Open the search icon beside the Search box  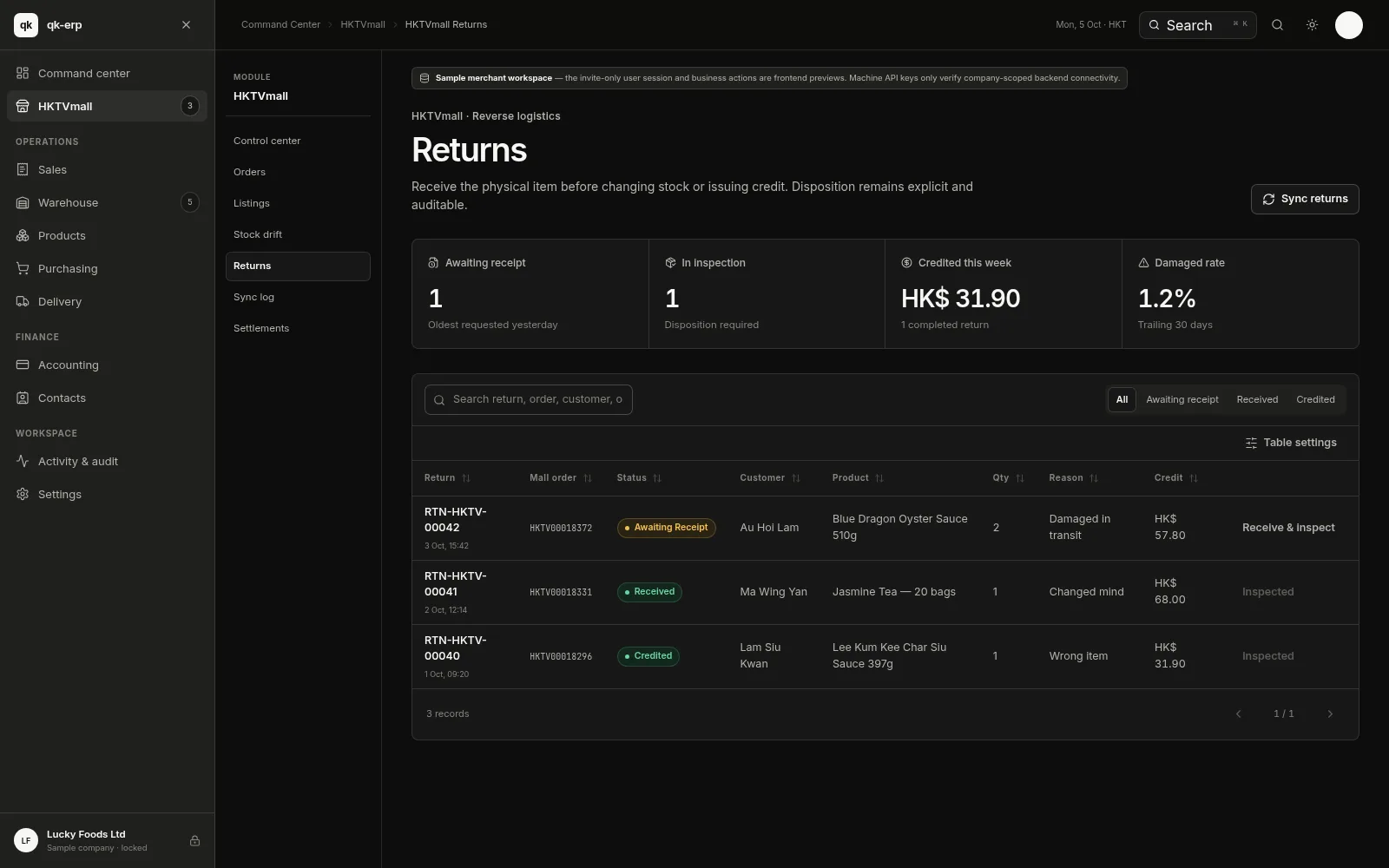pos(1277,25)
